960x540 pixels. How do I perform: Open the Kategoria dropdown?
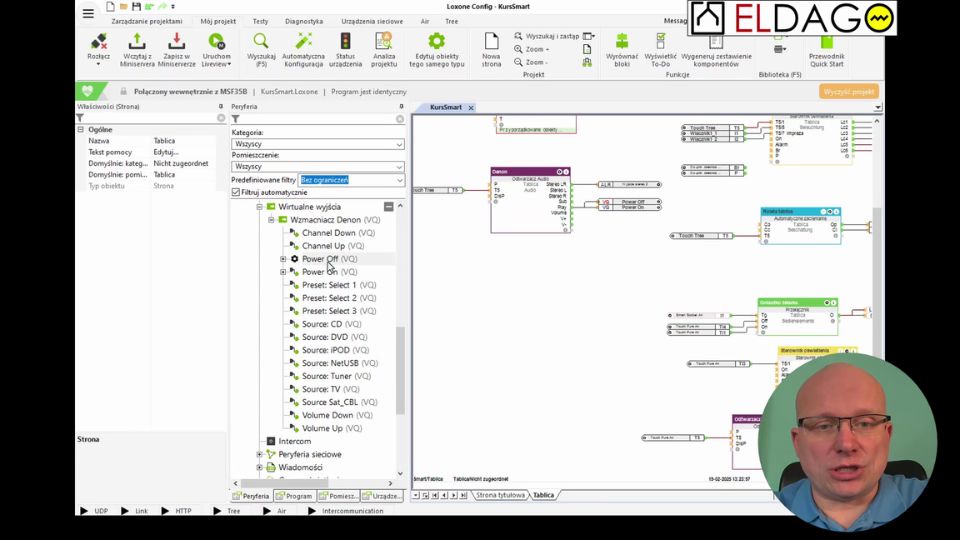[317, 144]
